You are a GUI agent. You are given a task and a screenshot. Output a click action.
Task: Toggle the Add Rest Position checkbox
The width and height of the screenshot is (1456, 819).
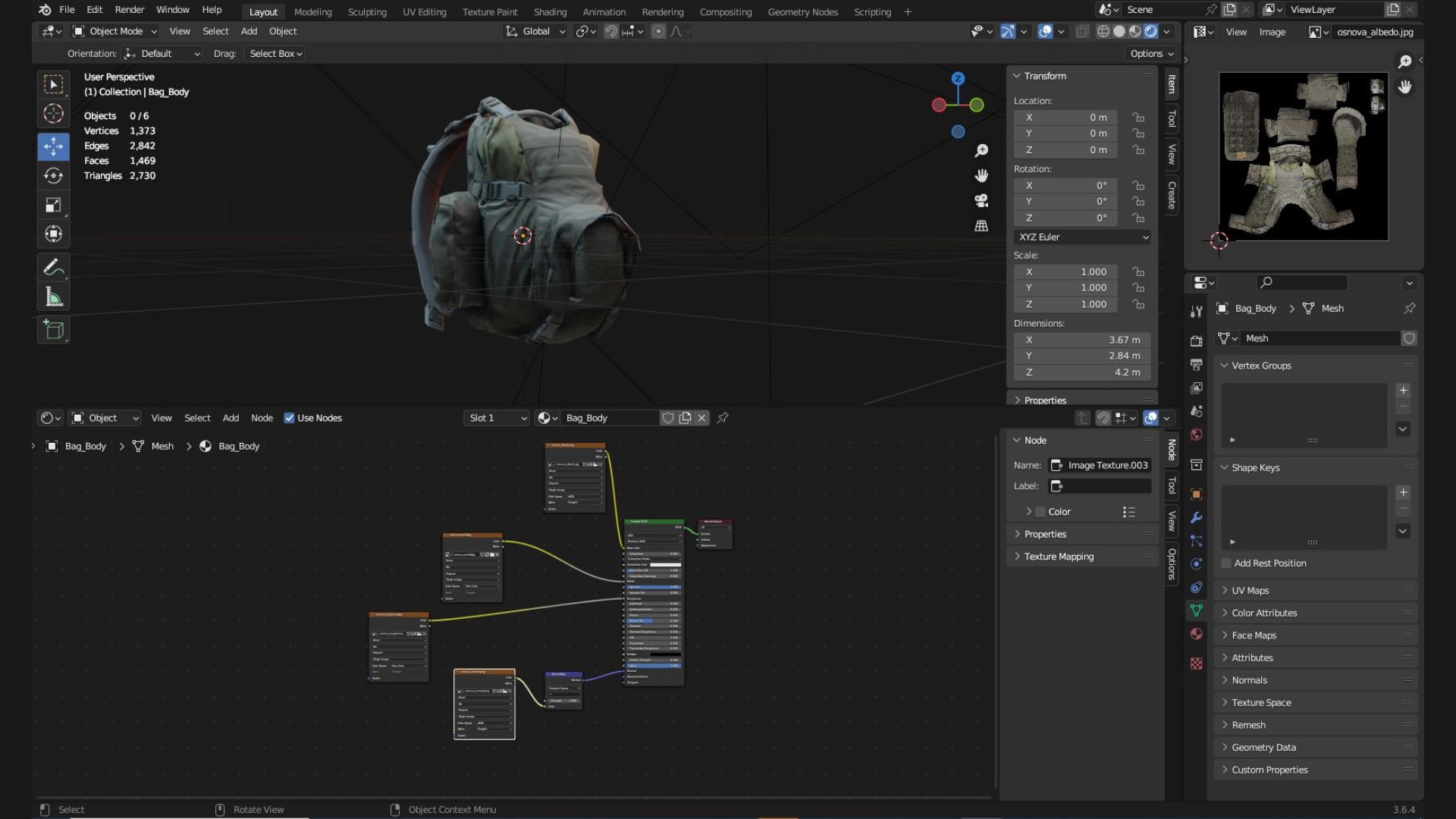click(1226, 563)
